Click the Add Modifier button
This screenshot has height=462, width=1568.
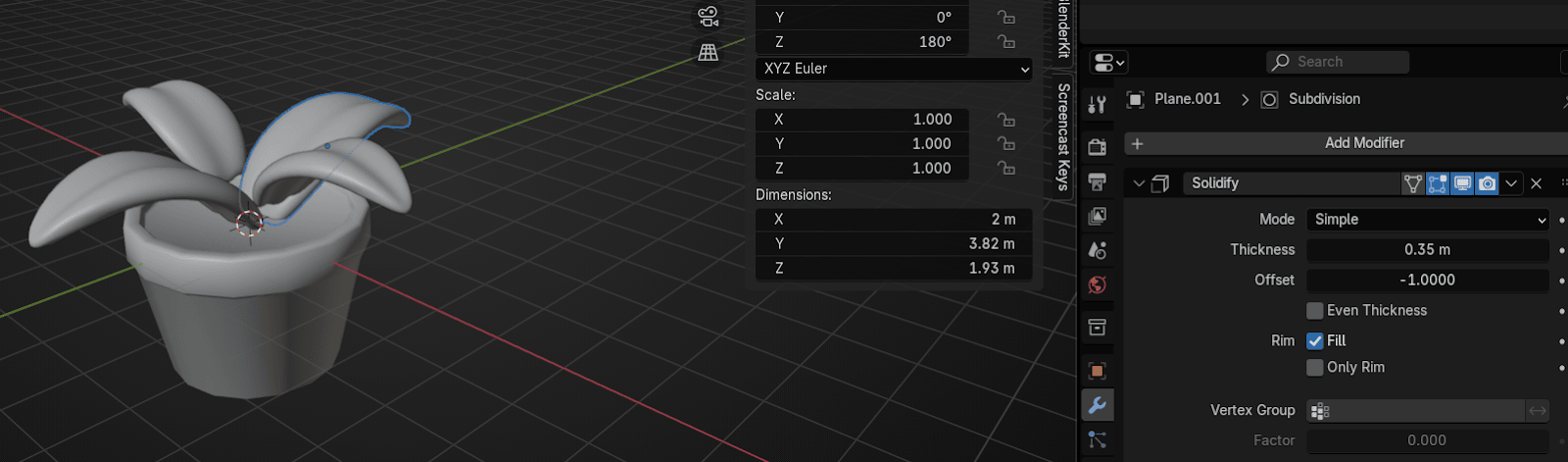(x=1363, y=143)
